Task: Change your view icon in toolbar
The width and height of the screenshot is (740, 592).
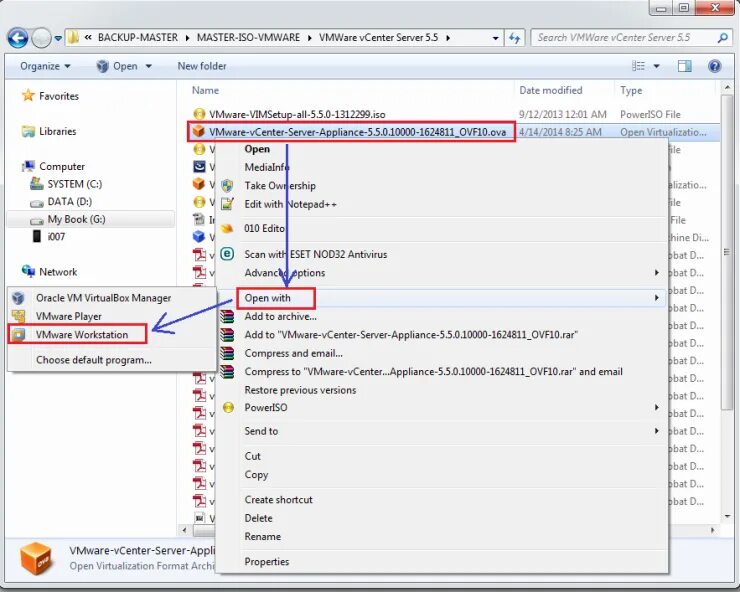Action: (x=638, y=66)
